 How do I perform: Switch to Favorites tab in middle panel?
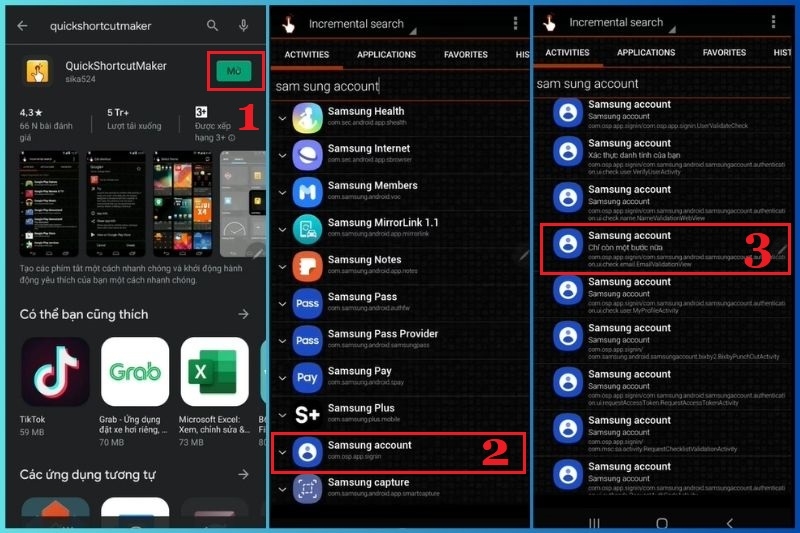point(466,55)
